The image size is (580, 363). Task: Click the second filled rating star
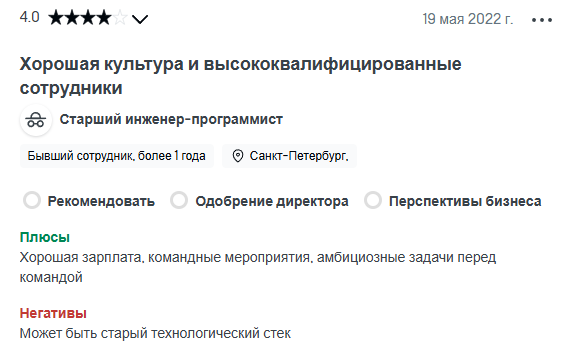tap(72, 18)
